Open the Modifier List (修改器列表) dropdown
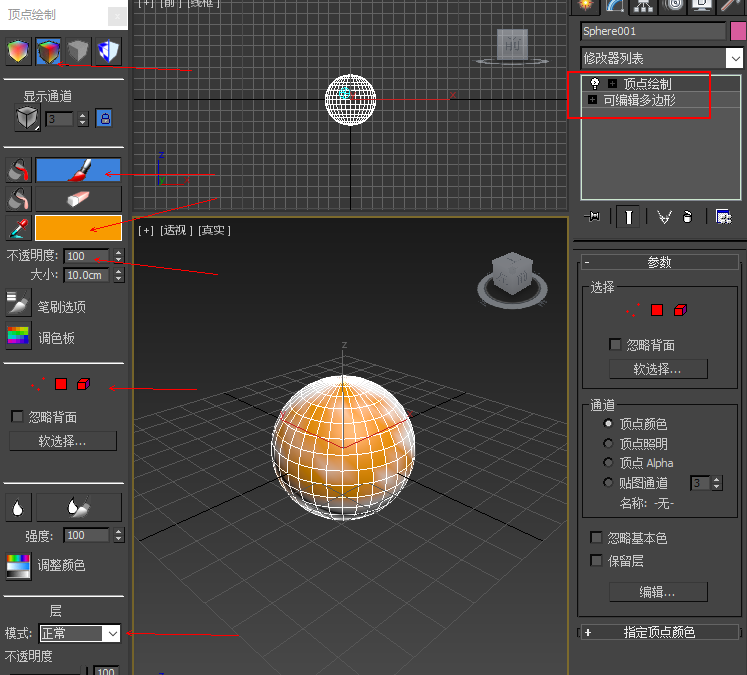Viewport: 747px width, 675px height. (x=662, y=59)
